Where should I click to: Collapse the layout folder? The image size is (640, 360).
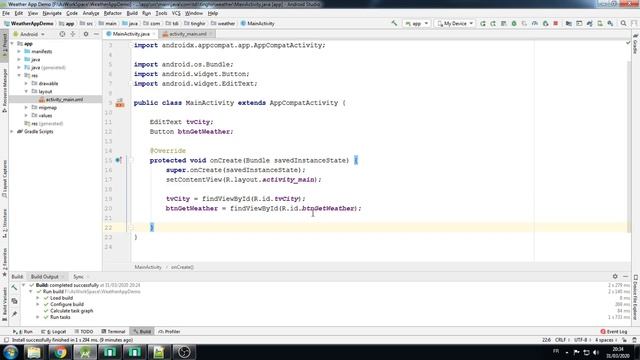26,91
